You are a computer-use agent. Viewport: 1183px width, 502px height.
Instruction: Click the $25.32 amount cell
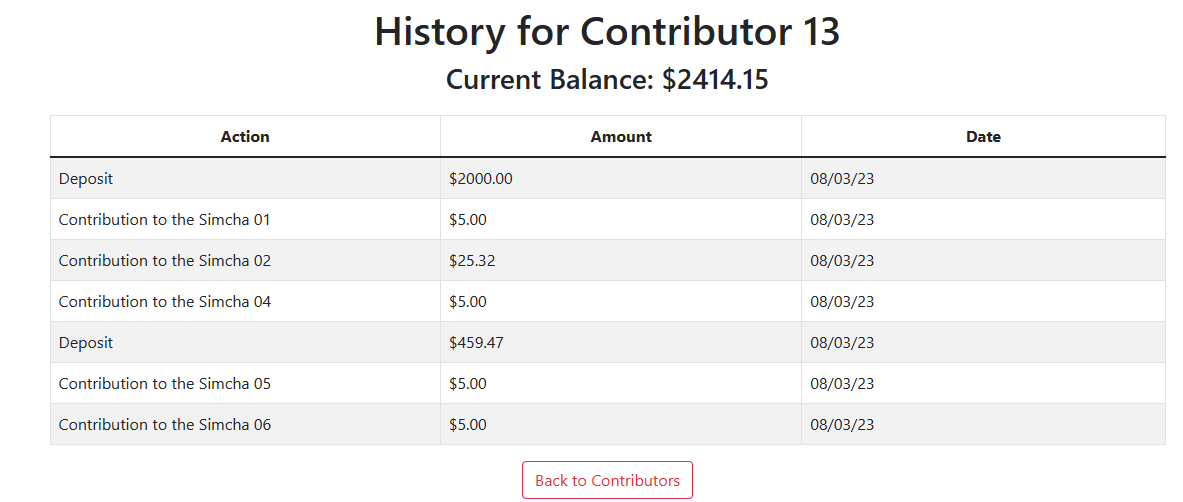tap(621, 260)
